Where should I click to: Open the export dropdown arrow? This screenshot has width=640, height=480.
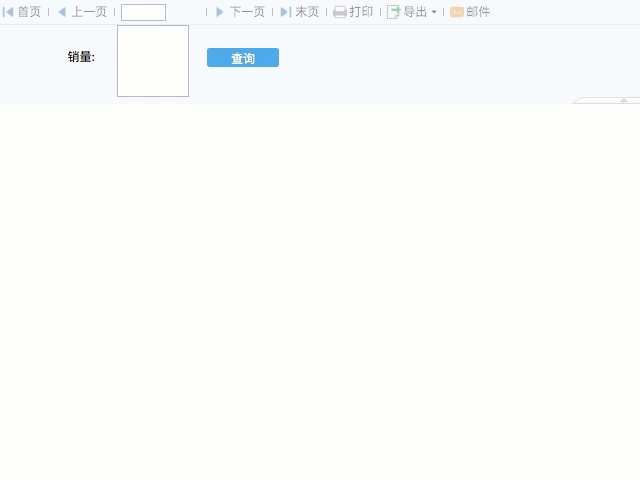tap(434, 12)
